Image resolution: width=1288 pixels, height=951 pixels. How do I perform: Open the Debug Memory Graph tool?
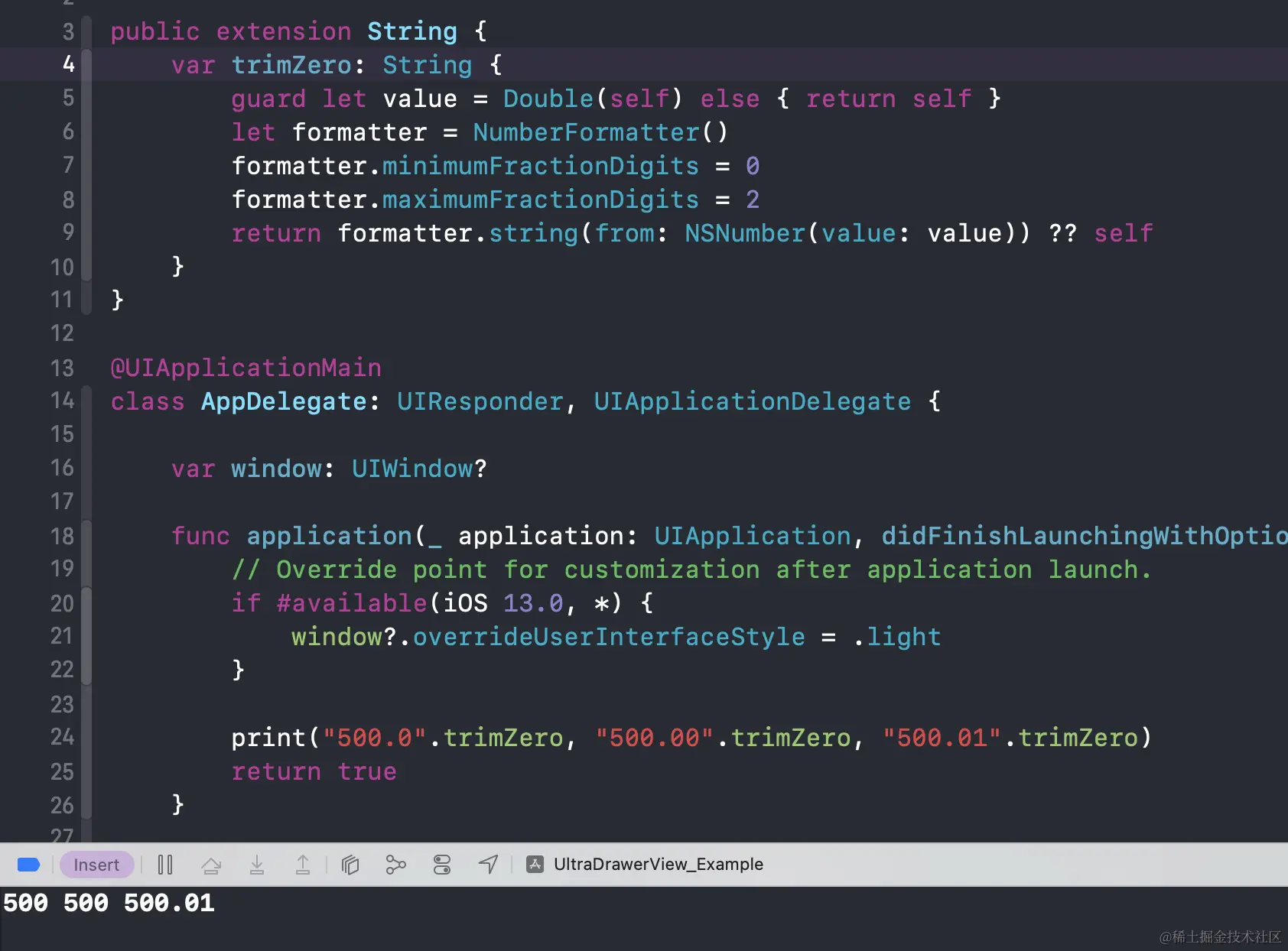pyautogui.click(x=396, y=865)
